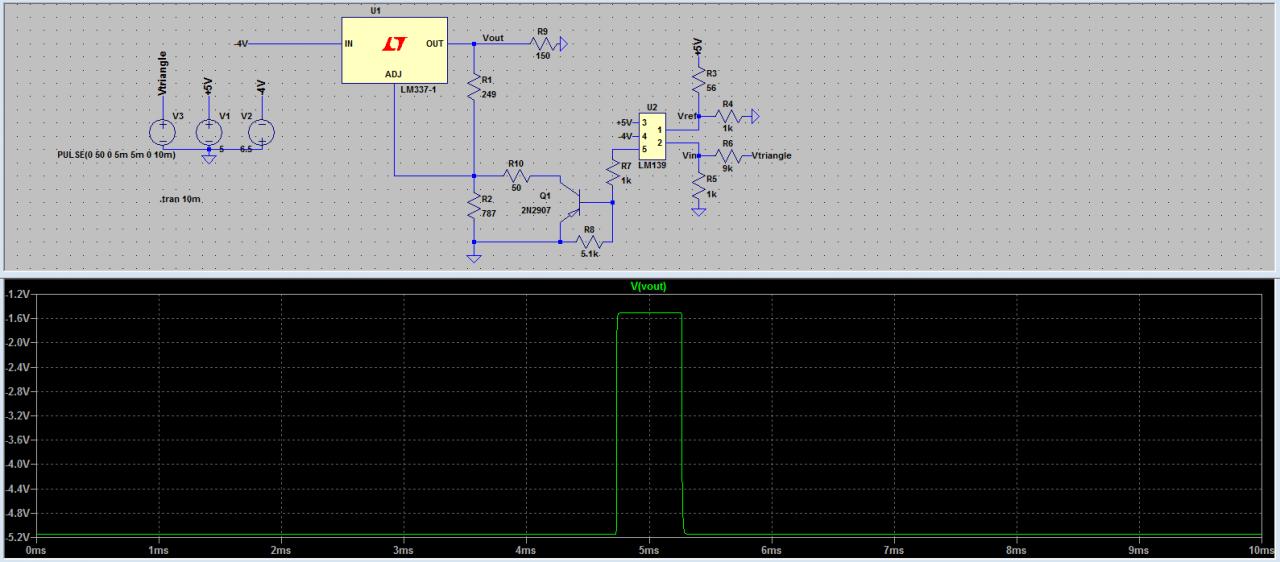
Task: Click the 10ms time axis label
Action: [x=1262, y=550]
